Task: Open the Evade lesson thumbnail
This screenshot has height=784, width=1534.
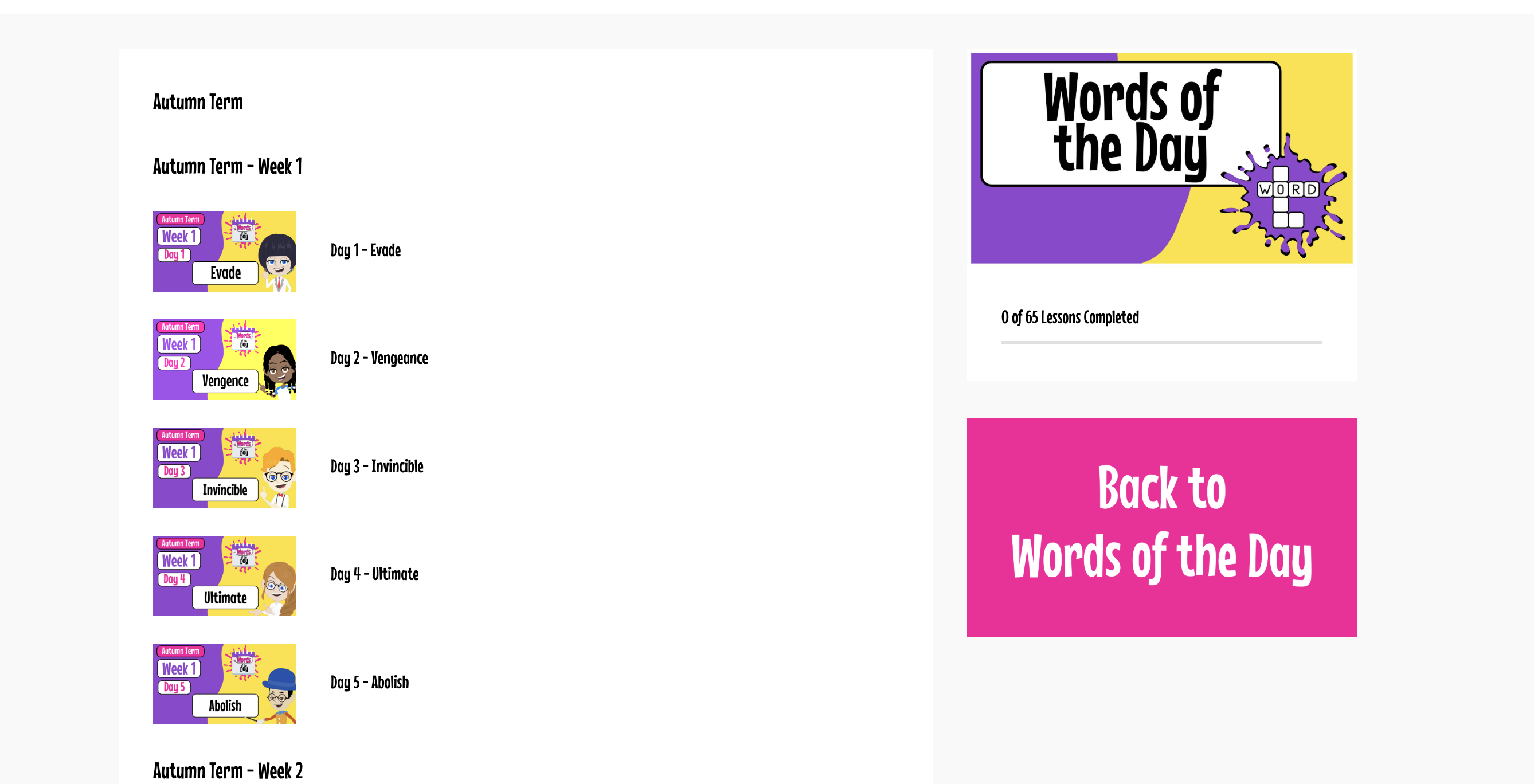Action: pyautogui.click(x=224, y=251)
